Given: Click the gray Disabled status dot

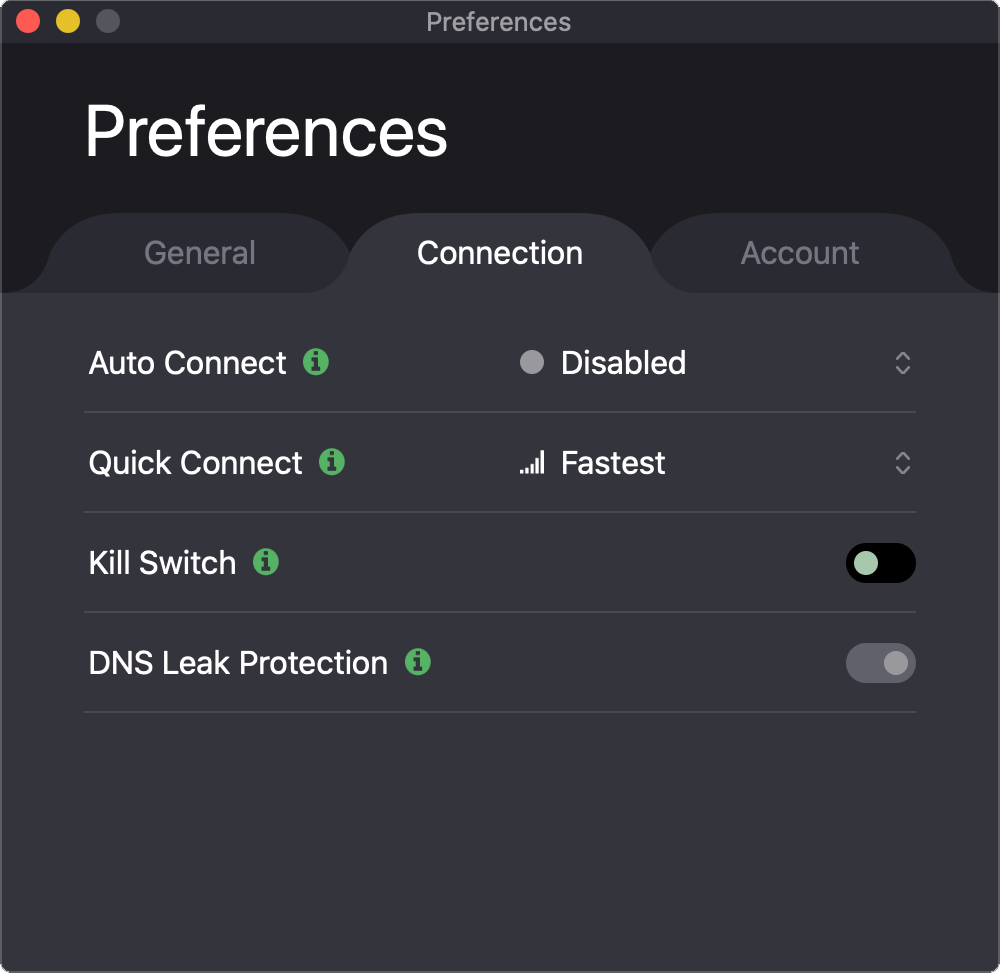Looking at the screenshot, I should click(x=532, y=362).
